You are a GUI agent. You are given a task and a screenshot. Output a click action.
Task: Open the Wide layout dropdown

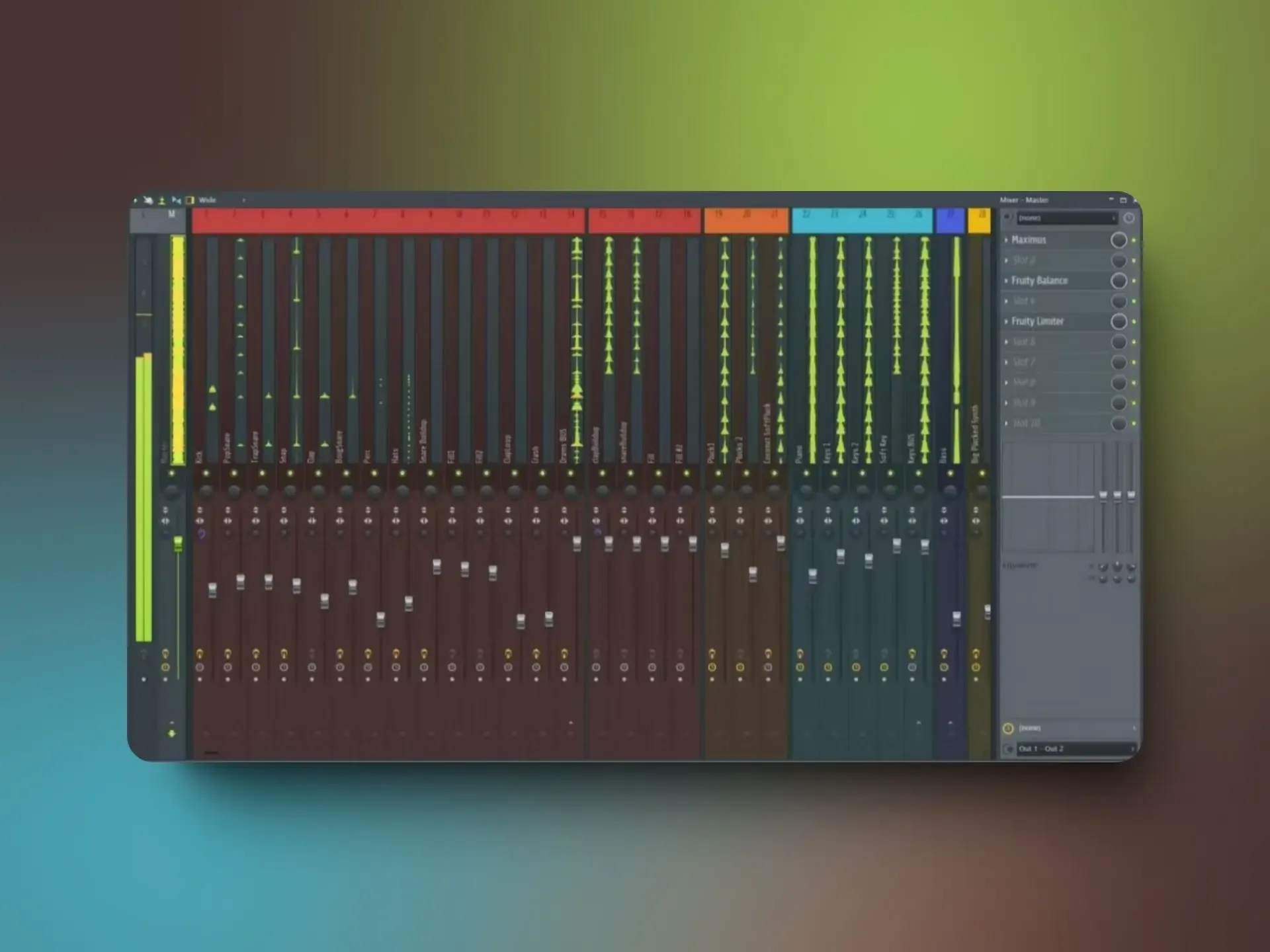tap(222, 200)
